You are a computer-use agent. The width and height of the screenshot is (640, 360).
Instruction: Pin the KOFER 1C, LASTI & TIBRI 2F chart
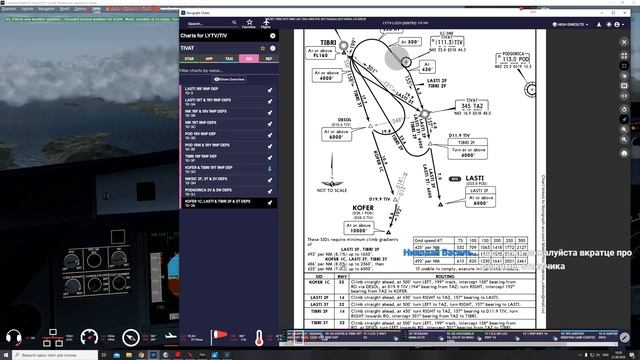(270, 203)
